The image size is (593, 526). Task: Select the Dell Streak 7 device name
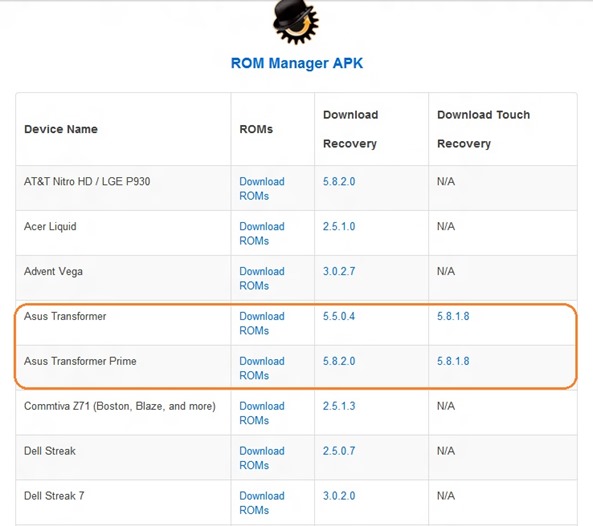(x=54, y=496)
